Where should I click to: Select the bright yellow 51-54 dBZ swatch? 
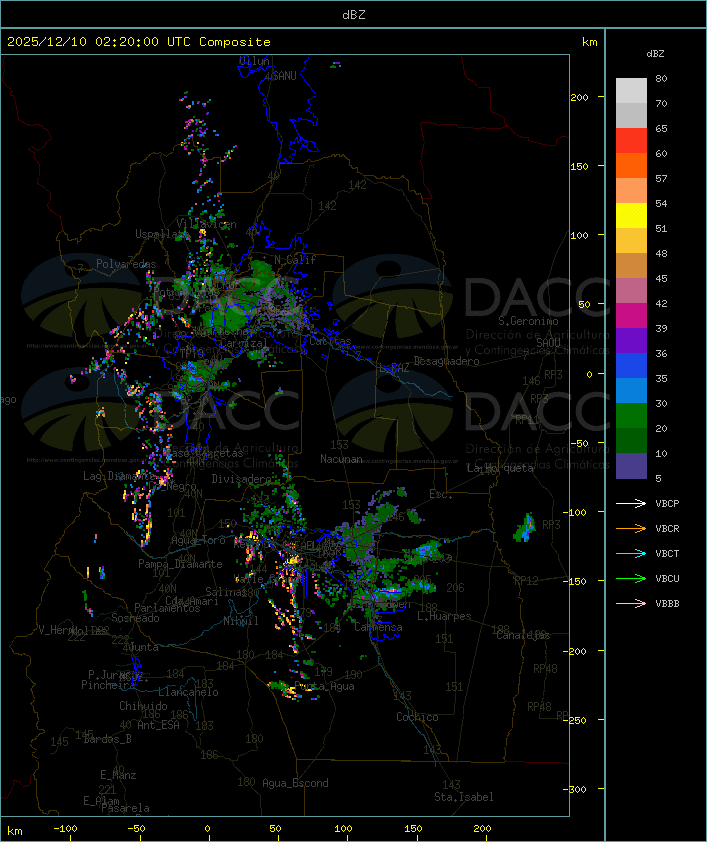631,216
